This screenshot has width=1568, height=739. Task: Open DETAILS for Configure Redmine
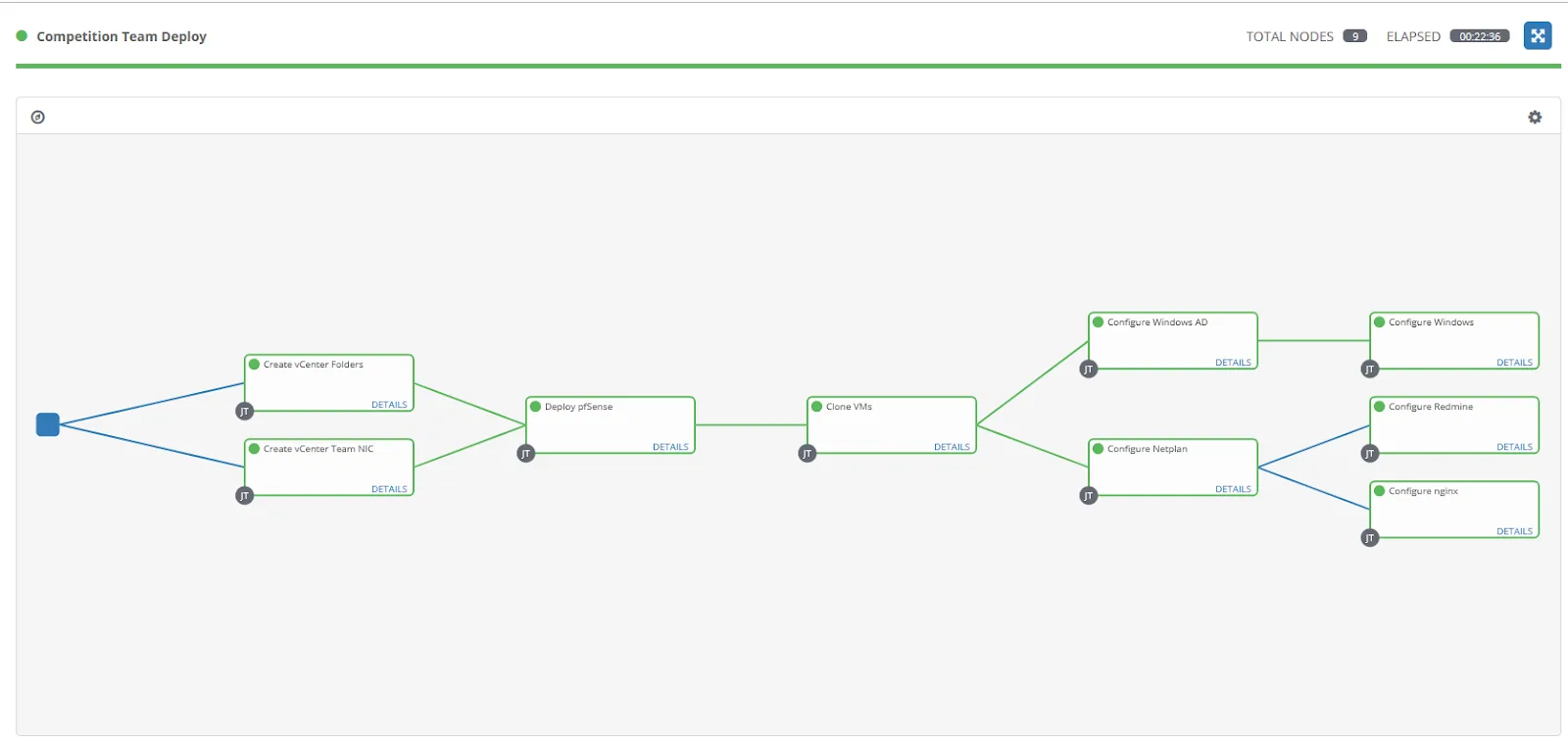point(1514,446)
